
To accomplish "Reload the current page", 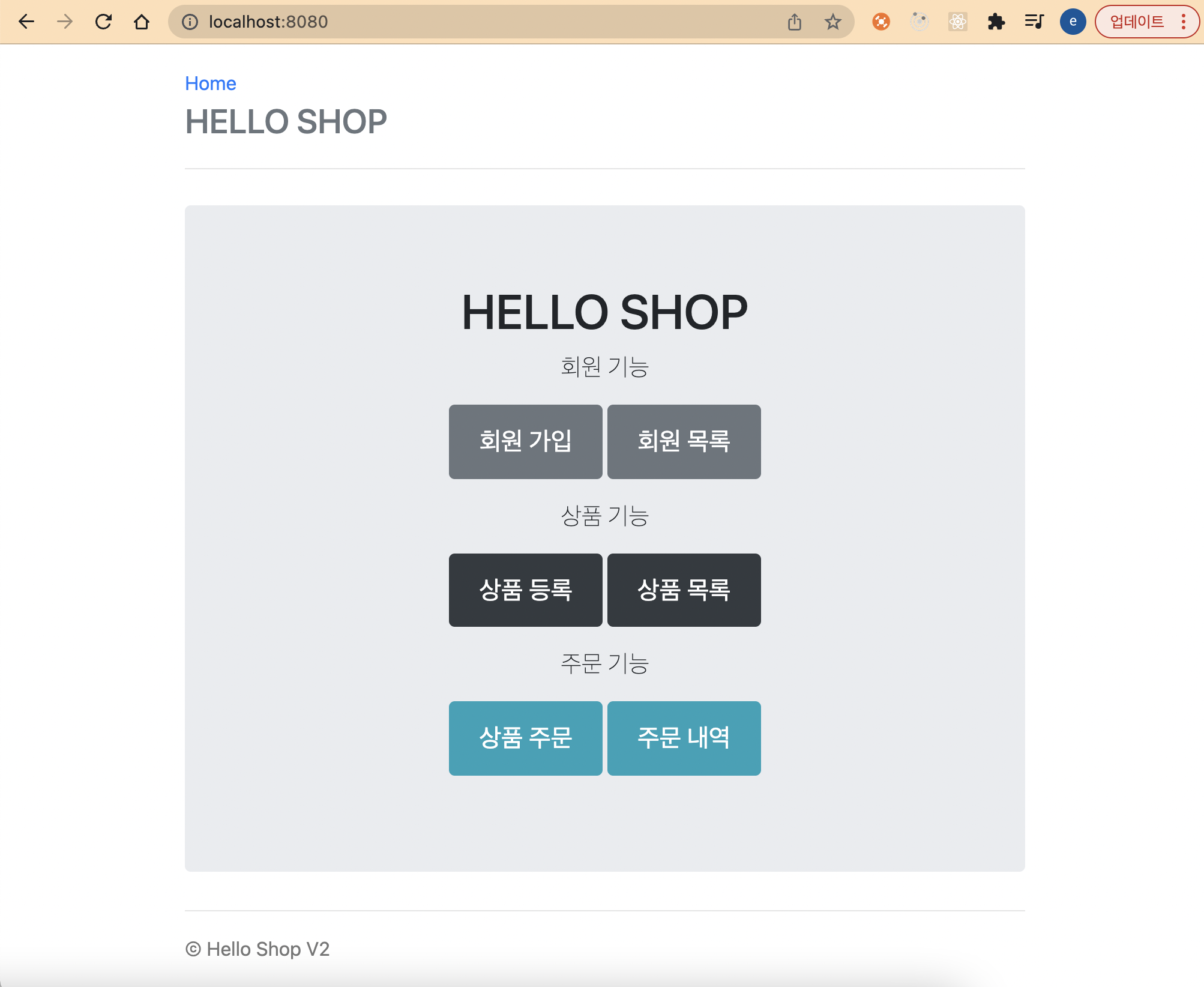I will point(103,22).
